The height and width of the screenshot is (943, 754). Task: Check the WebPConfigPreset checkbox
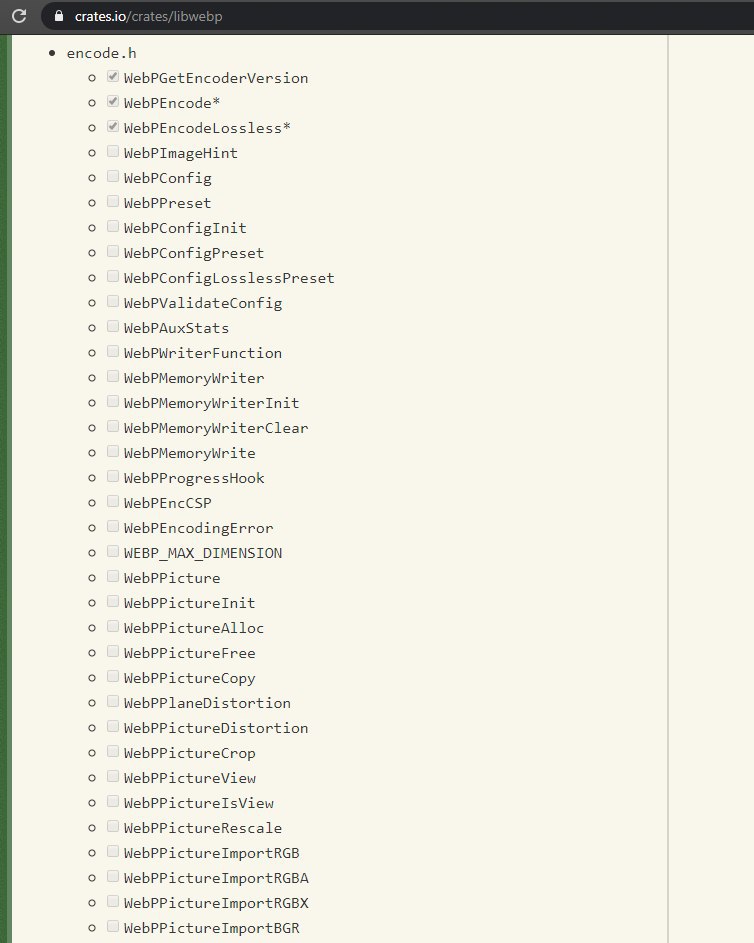click(113, 251)
